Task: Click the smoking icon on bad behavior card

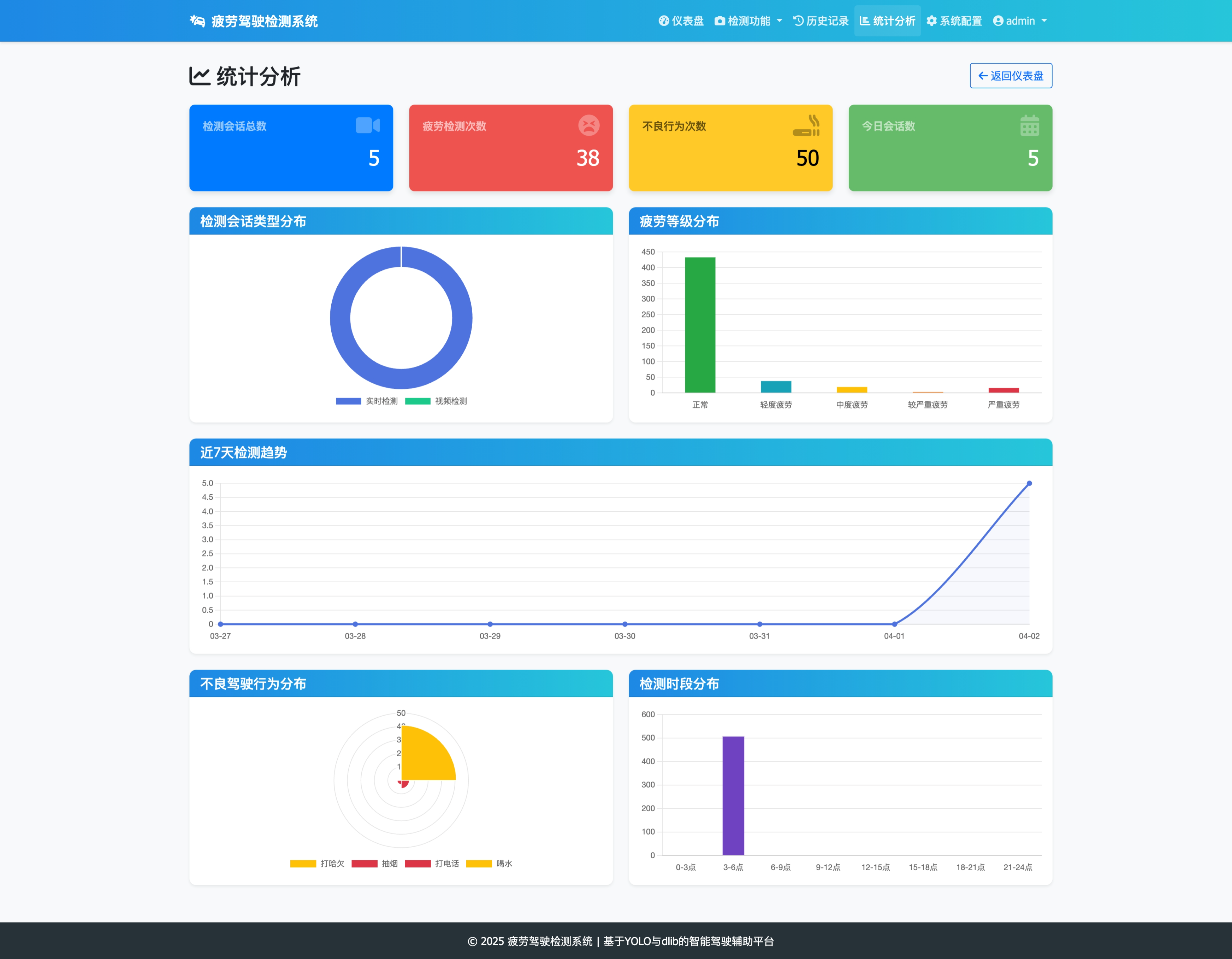Action: pyautogui.click(x=807, y=125)
